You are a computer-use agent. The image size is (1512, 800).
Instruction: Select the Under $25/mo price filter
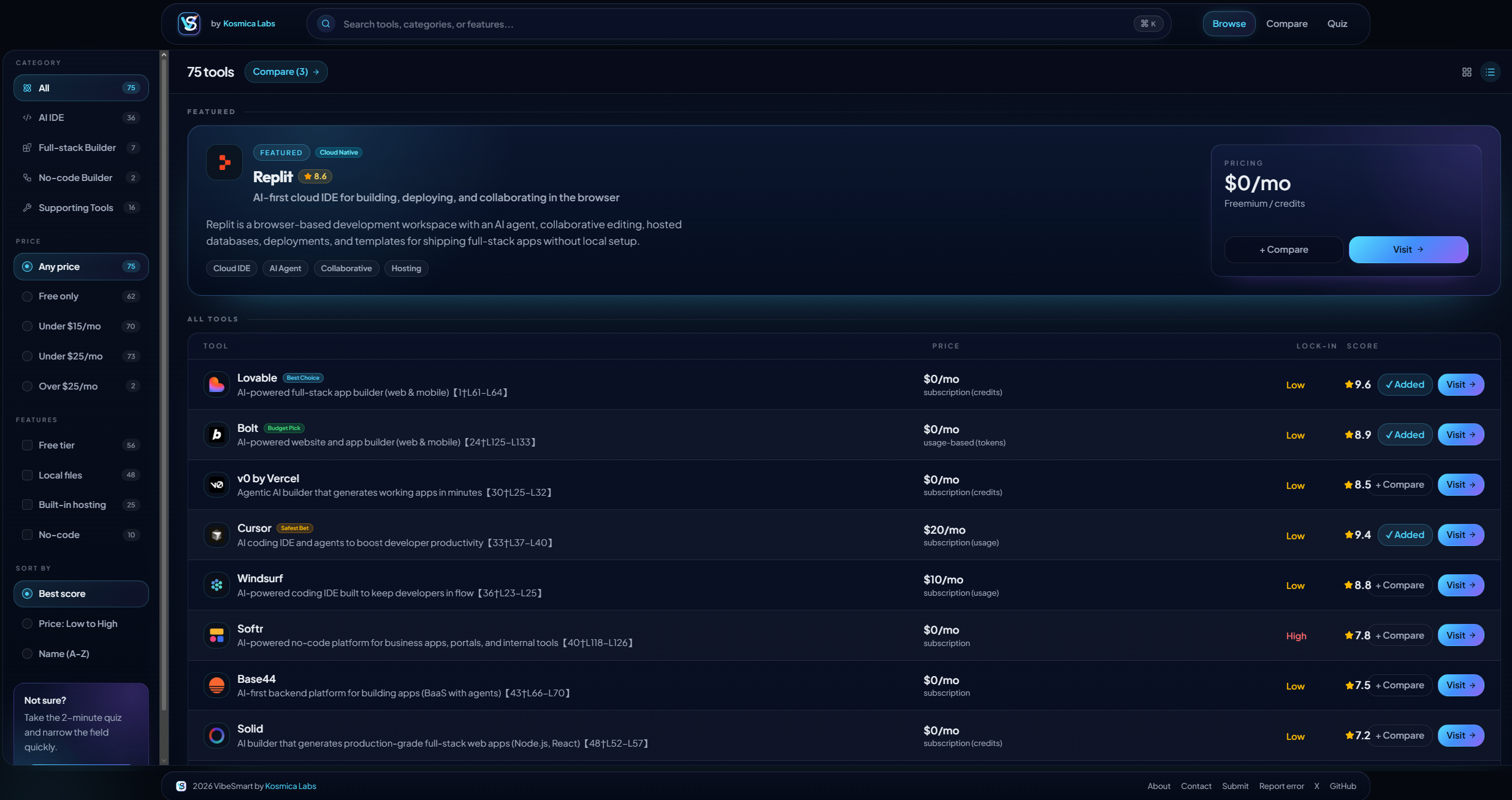pos(81,356)
